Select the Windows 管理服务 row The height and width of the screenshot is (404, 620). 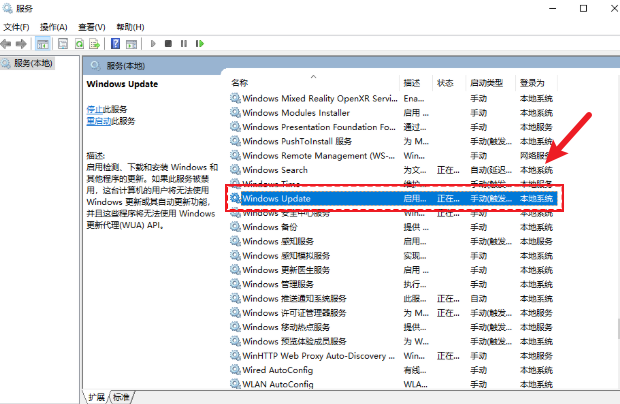[x=394, y=284]
